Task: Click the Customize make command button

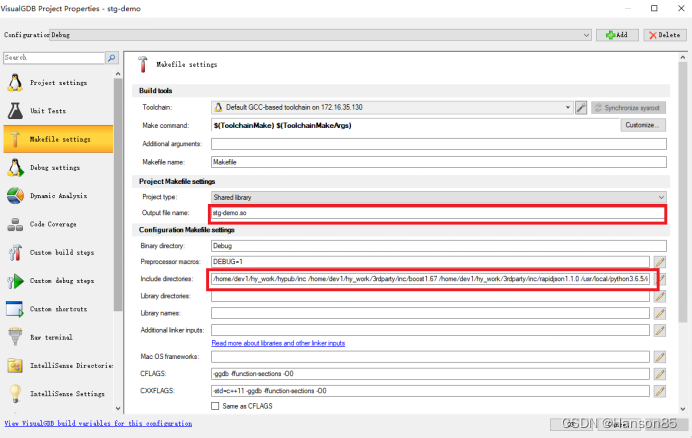Action: pos(643,125)
